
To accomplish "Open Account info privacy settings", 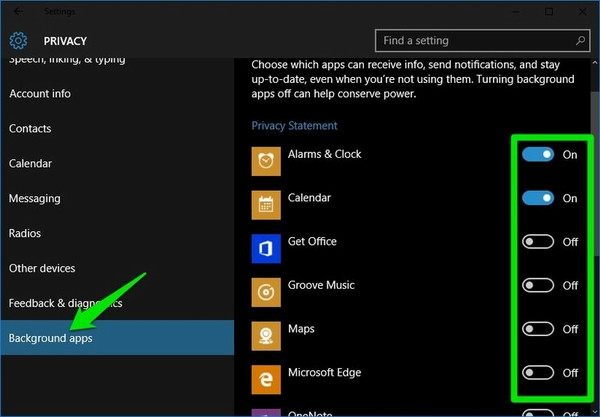I will tap(40, 94).
